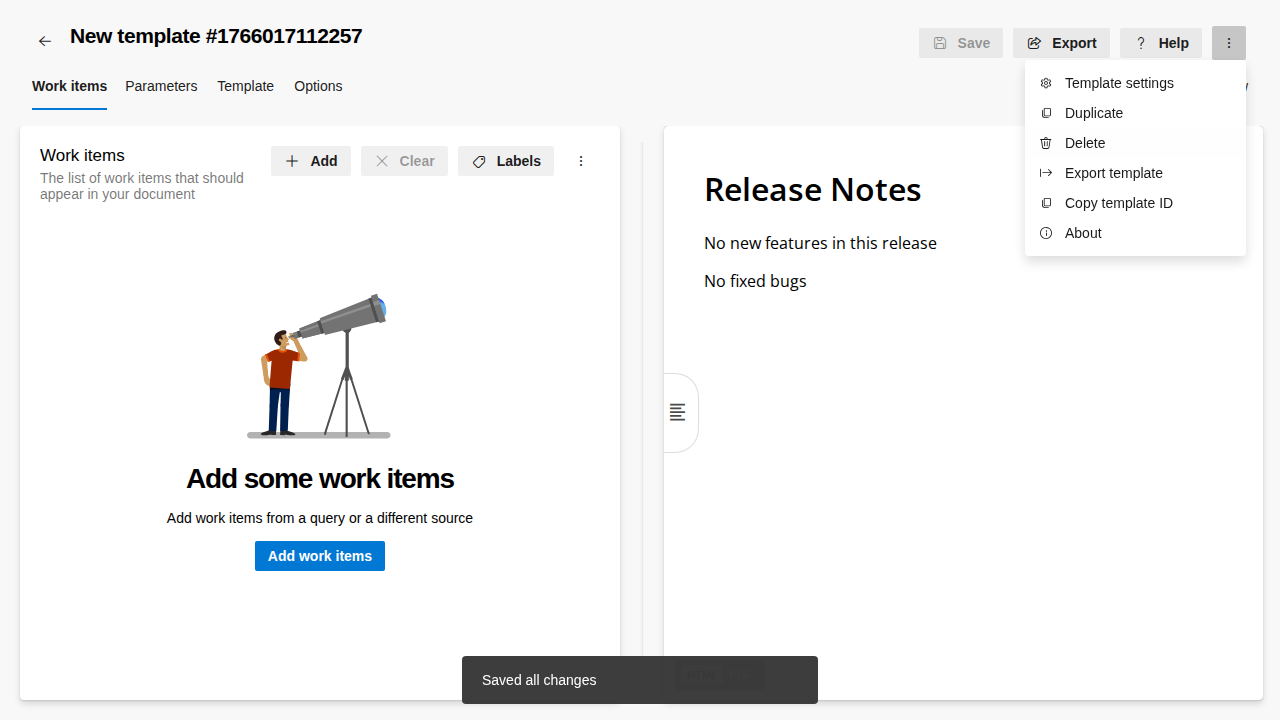Image resolution: width=1280 pixels, height=720 pixels.
Task: Switch to the Parameters tab
Action: click(161, 86)
